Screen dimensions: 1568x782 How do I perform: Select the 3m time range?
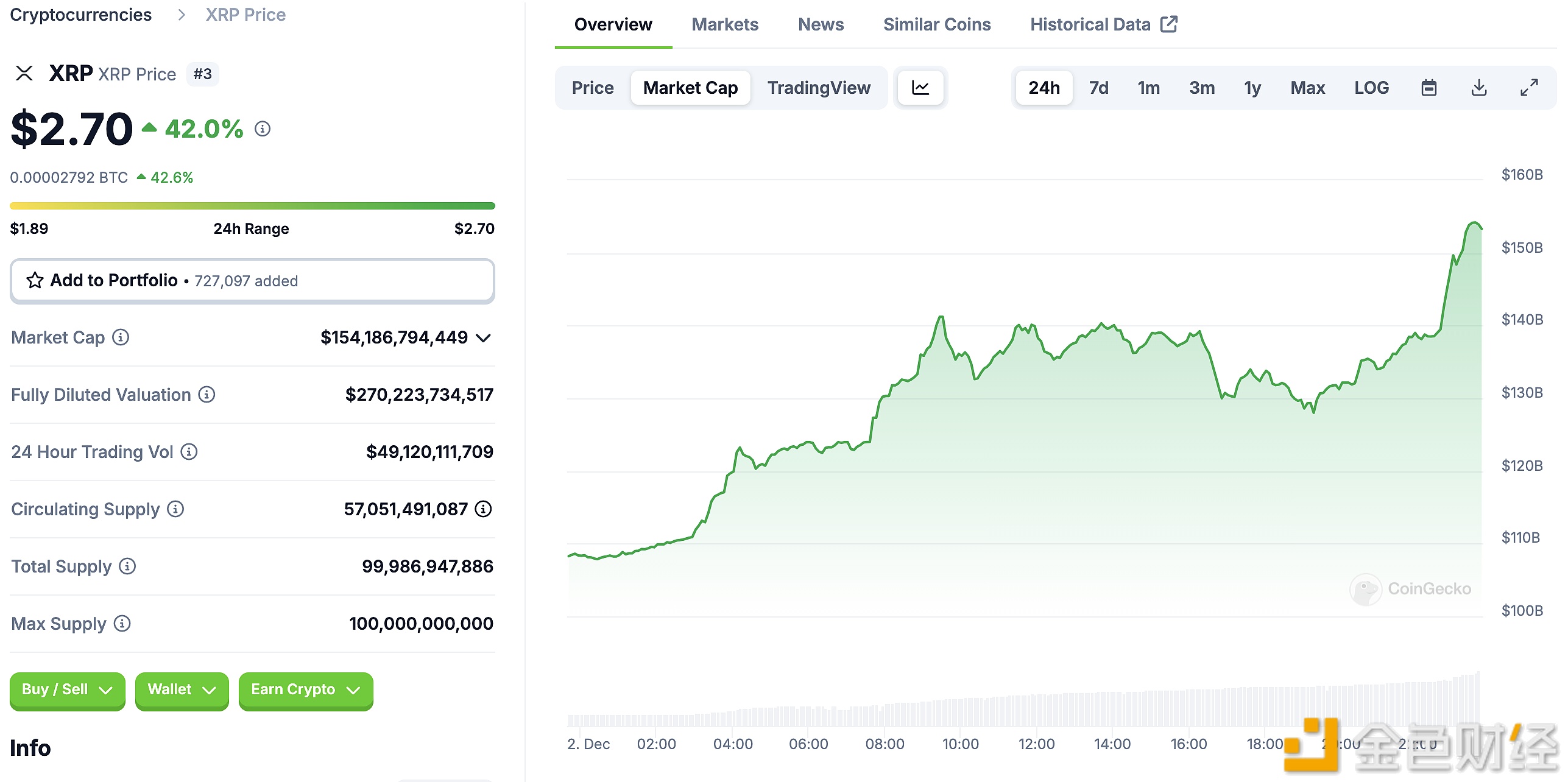coord(1202,88)
